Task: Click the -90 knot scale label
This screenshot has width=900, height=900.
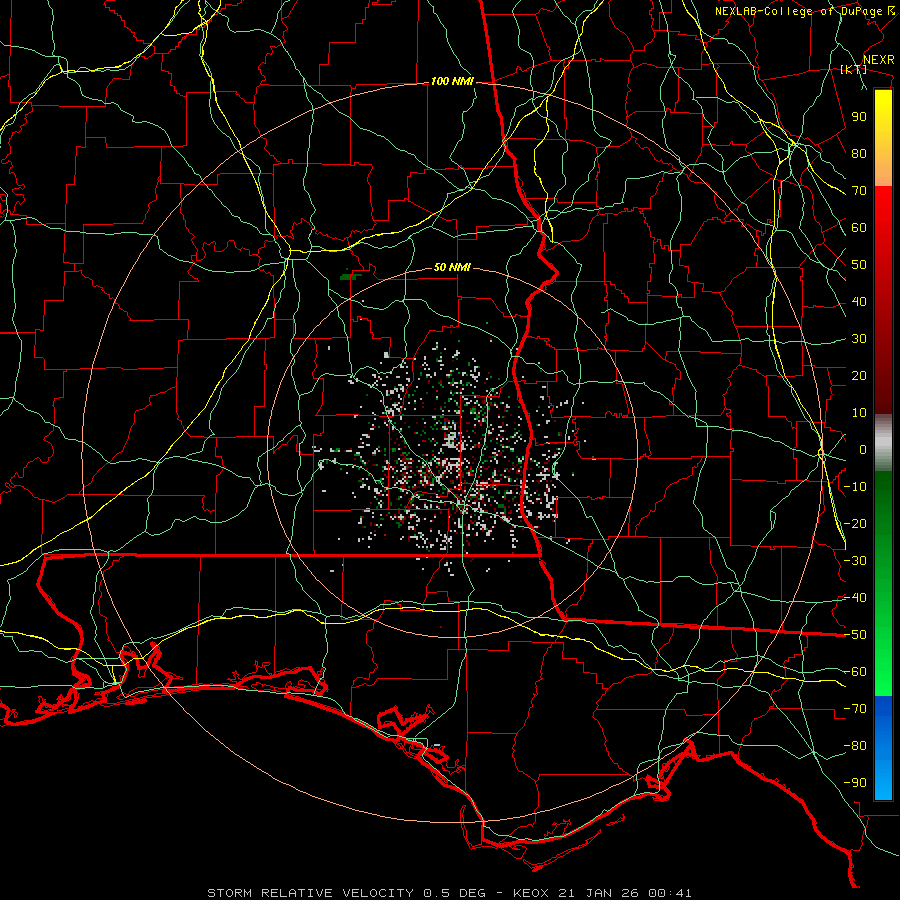Action: click(855, 783)
